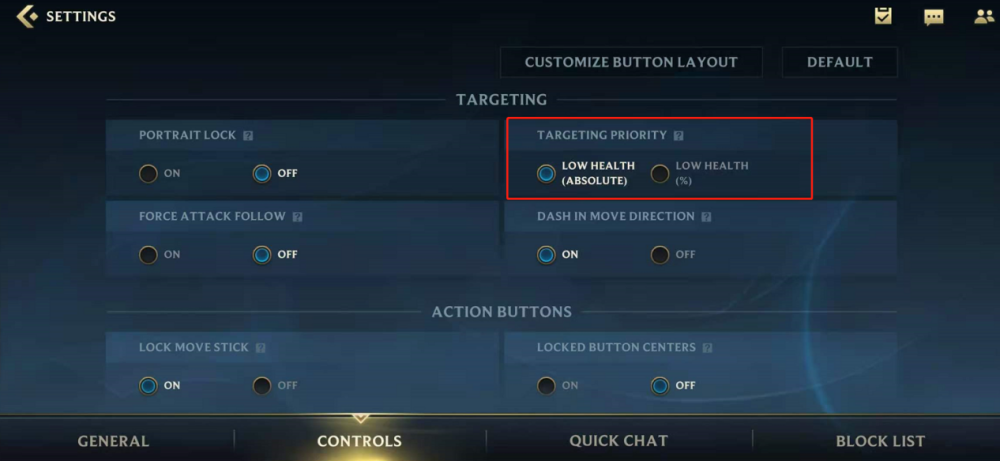Screen dimensions: 1000x461
Task: Go back using the Settings arrow icon
Action: click(x=27, y=17)
